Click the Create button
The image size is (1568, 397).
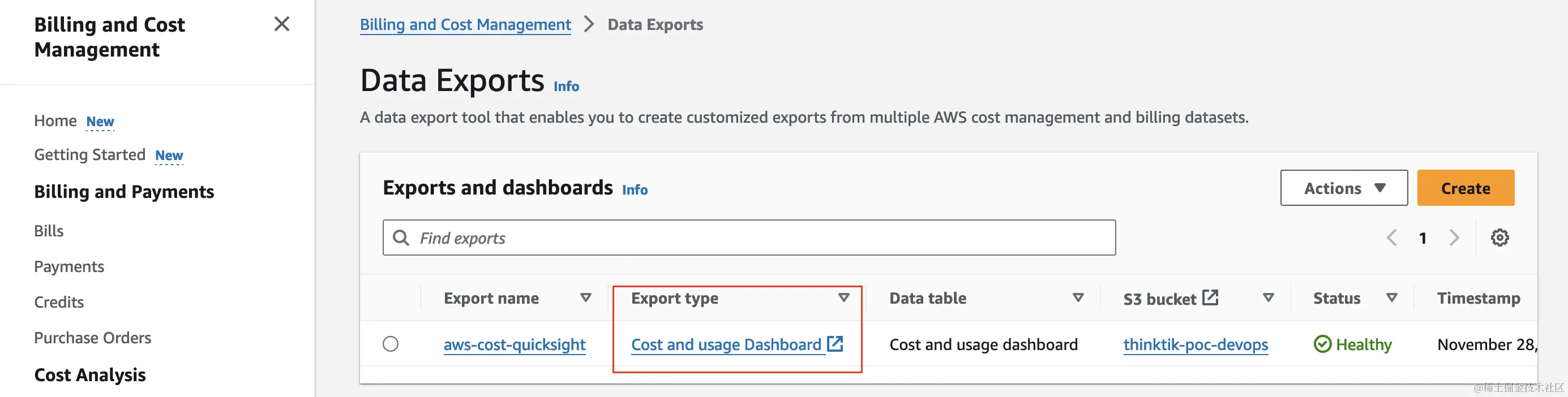[1466, 188]
